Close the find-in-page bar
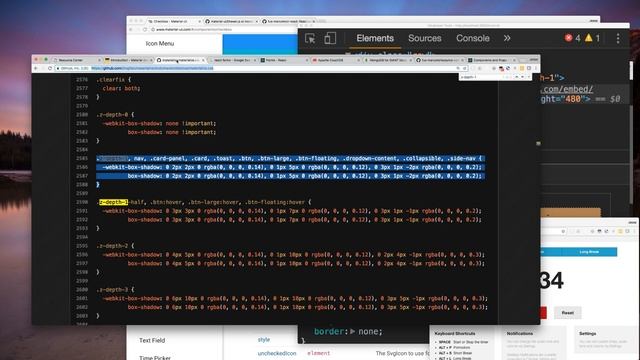Image resolution: width=640 pixels, height=360 pixels. (529, 77)
